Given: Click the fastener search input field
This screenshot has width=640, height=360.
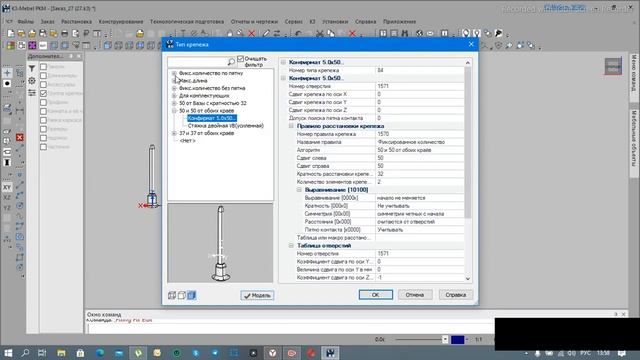Looking at the screenshot, I should point(198,62).
